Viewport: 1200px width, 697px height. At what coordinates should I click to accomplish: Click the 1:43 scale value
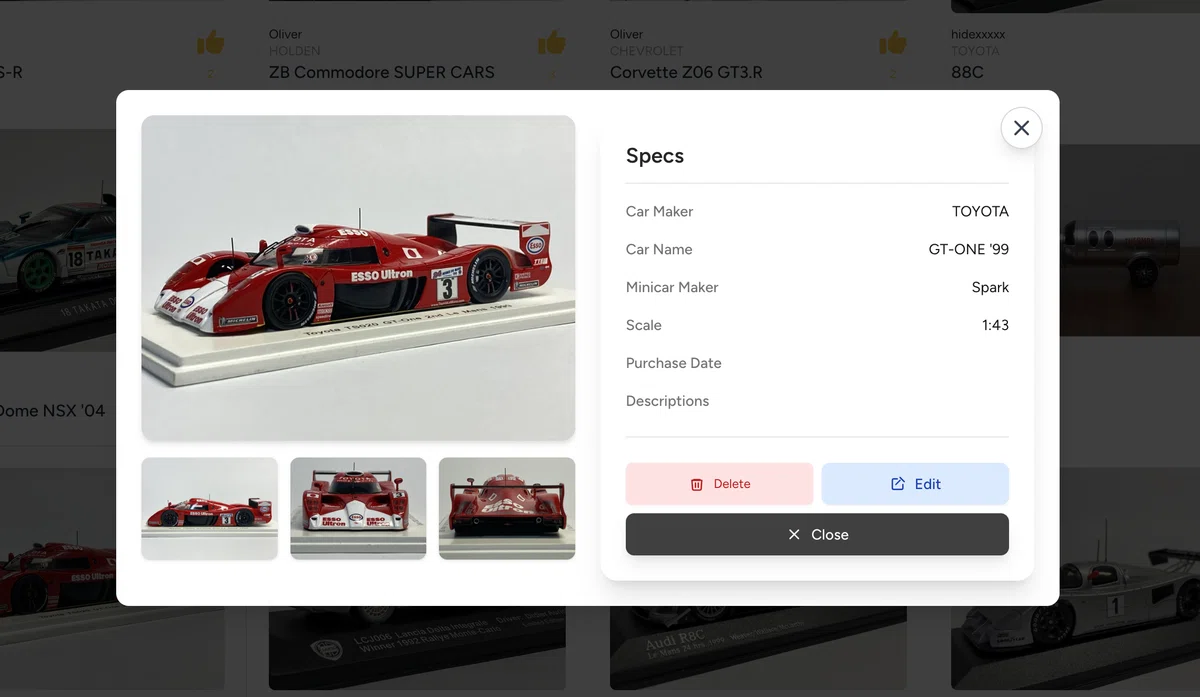(995, 325)
